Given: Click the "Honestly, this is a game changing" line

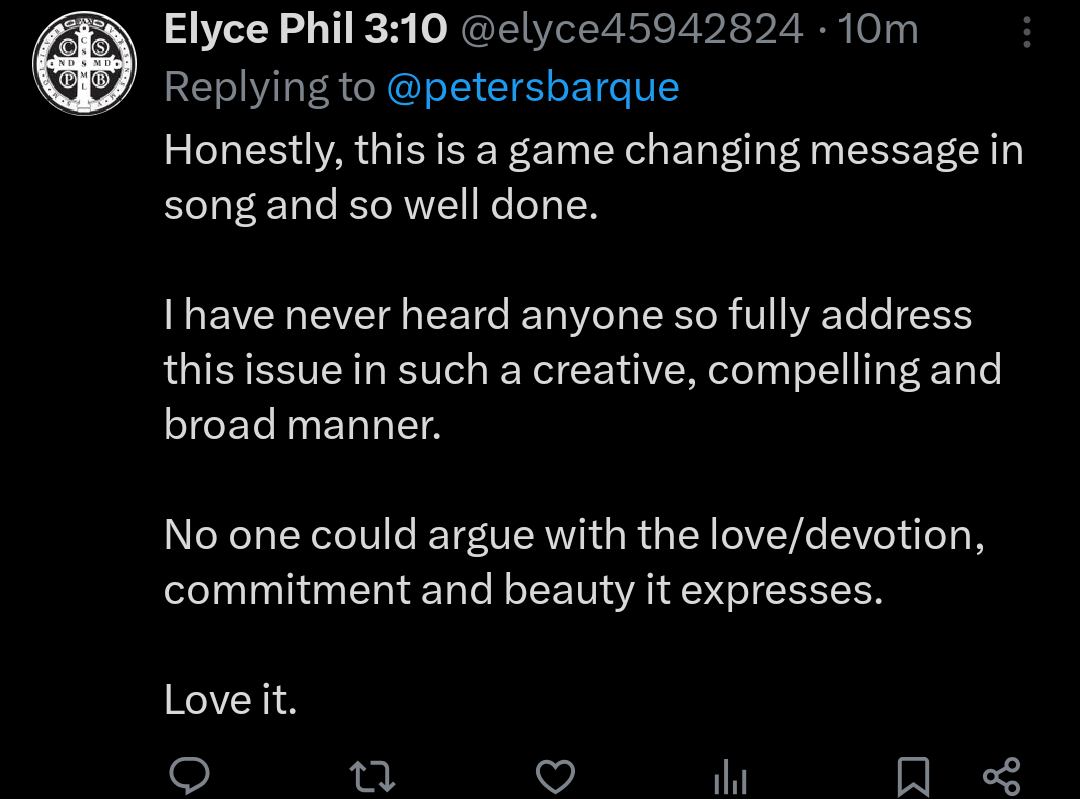Looking at the screenshot, I should [x=593, y=150].
